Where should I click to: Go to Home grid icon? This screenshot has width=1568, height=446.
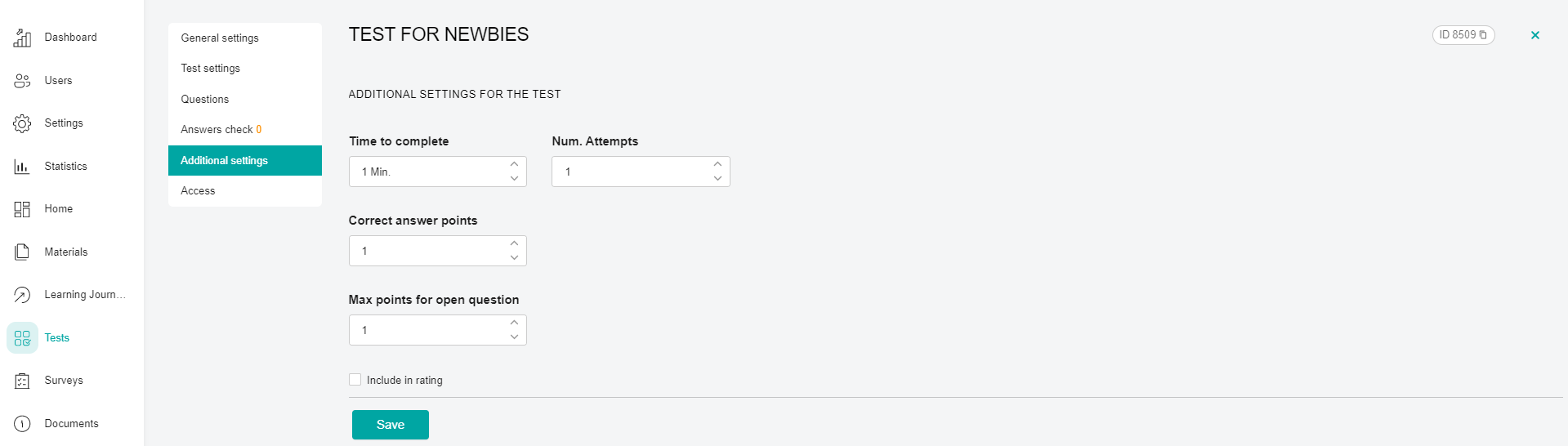(x=22, y=209)
